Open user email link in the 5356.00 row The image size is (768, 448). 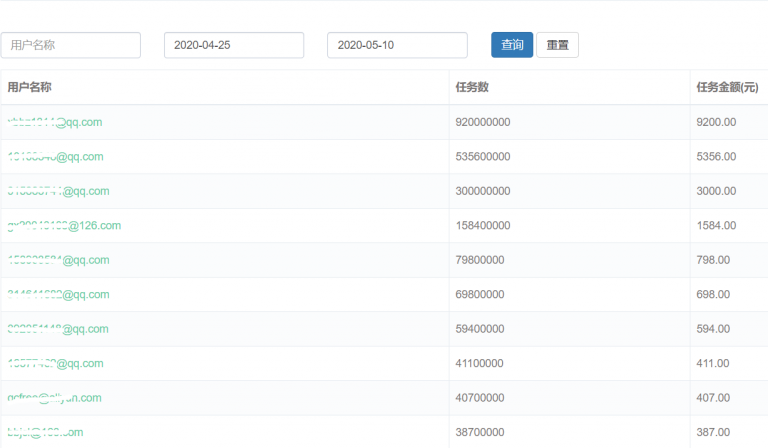tap(55, 157)
